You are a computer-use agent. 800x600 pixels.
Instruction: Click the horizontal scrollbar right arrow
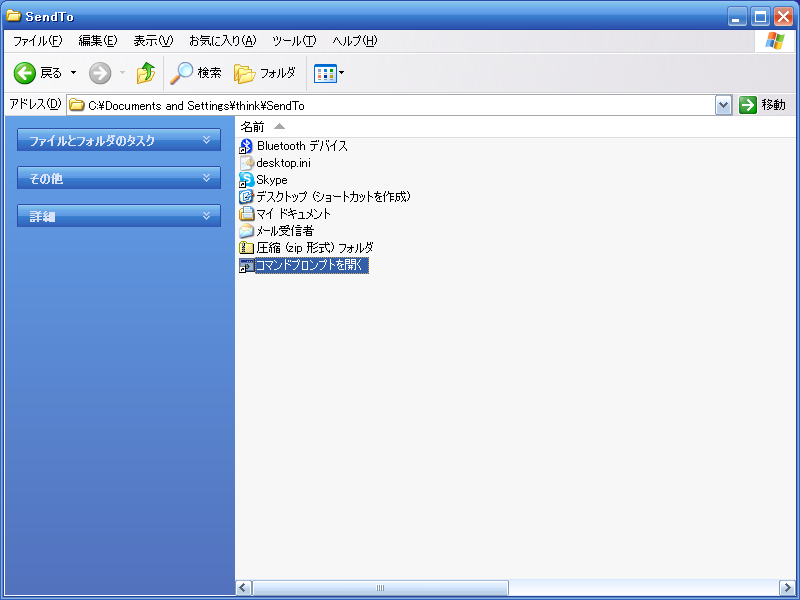click(x=787, y=588)
